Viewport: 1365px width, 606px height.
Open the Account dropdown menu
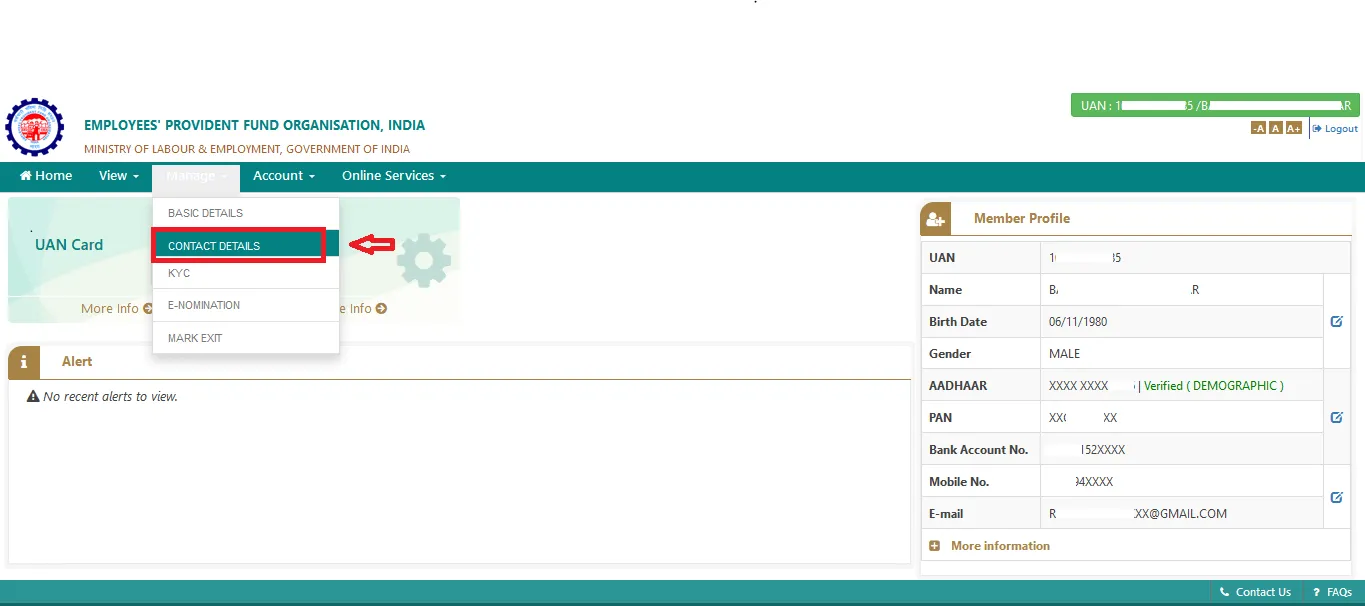(x=284, y=176)
